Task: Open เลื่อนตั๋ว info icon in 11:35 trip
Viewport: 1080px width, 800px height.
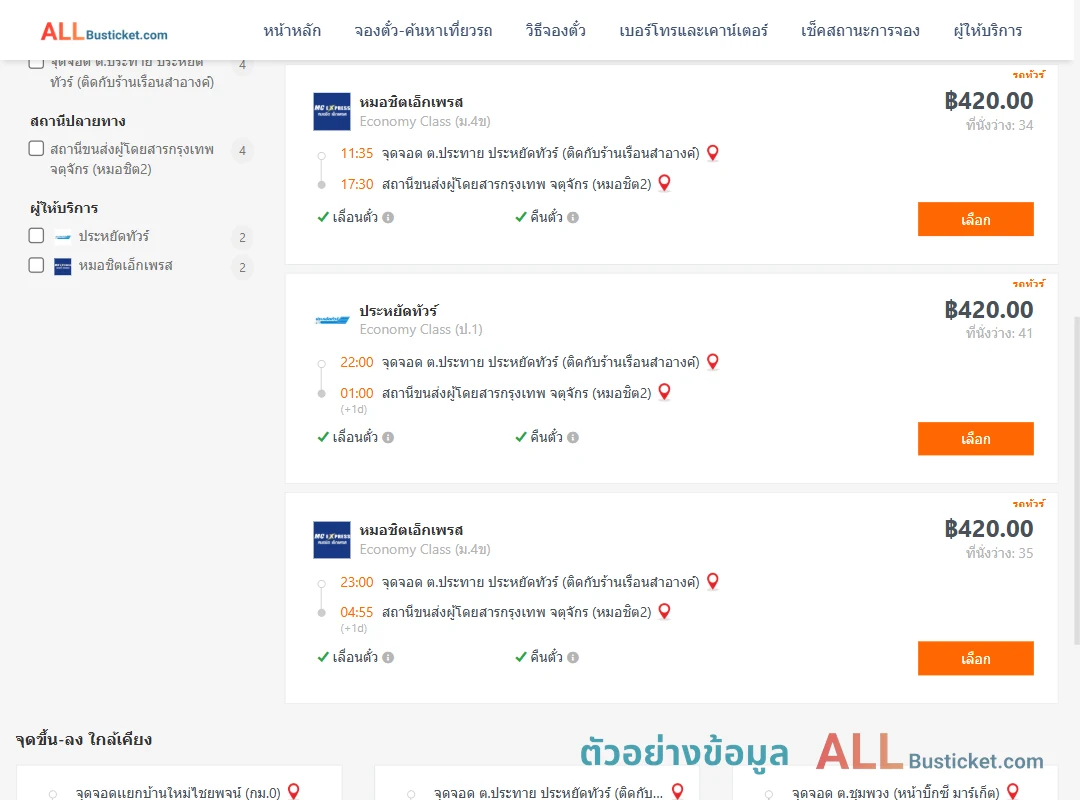Action: [388, 218]
